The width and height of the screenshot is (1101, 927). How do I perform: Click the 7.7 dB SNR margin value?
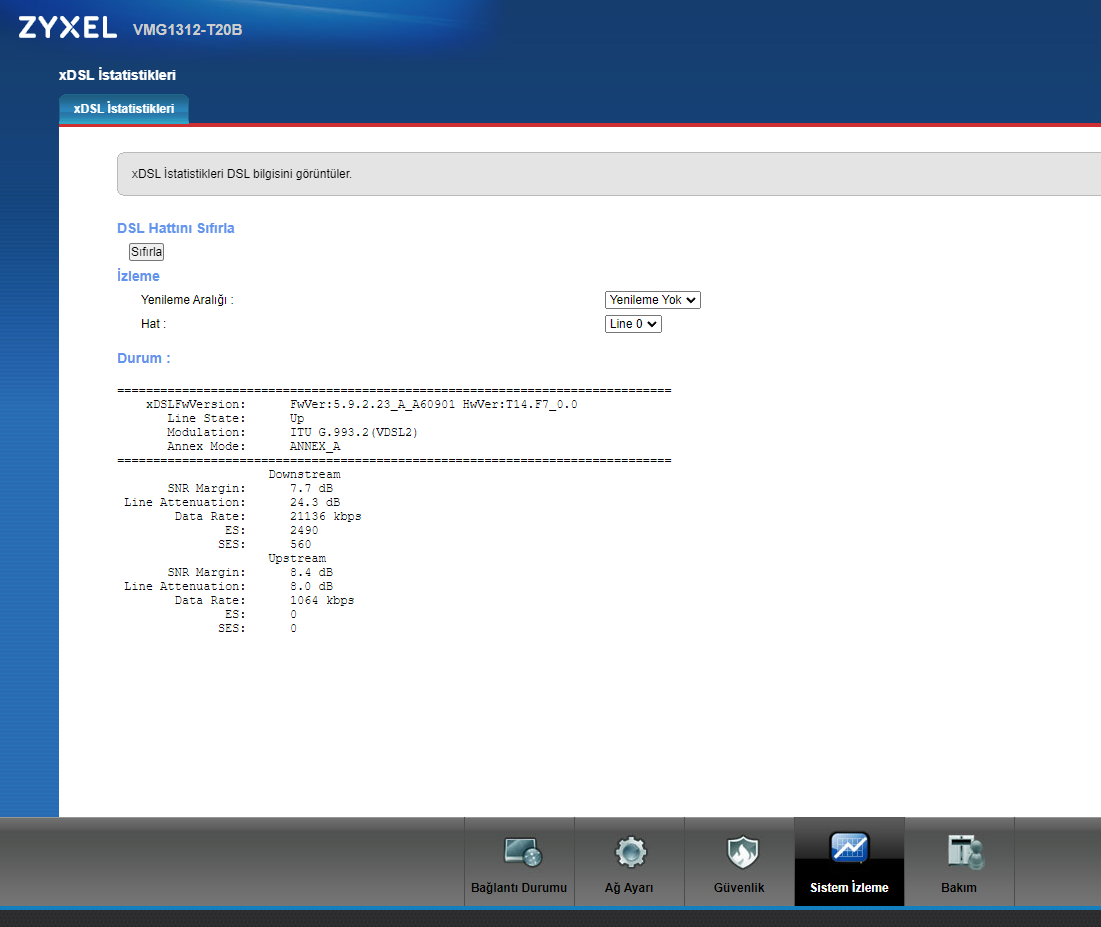click(311, 489)
